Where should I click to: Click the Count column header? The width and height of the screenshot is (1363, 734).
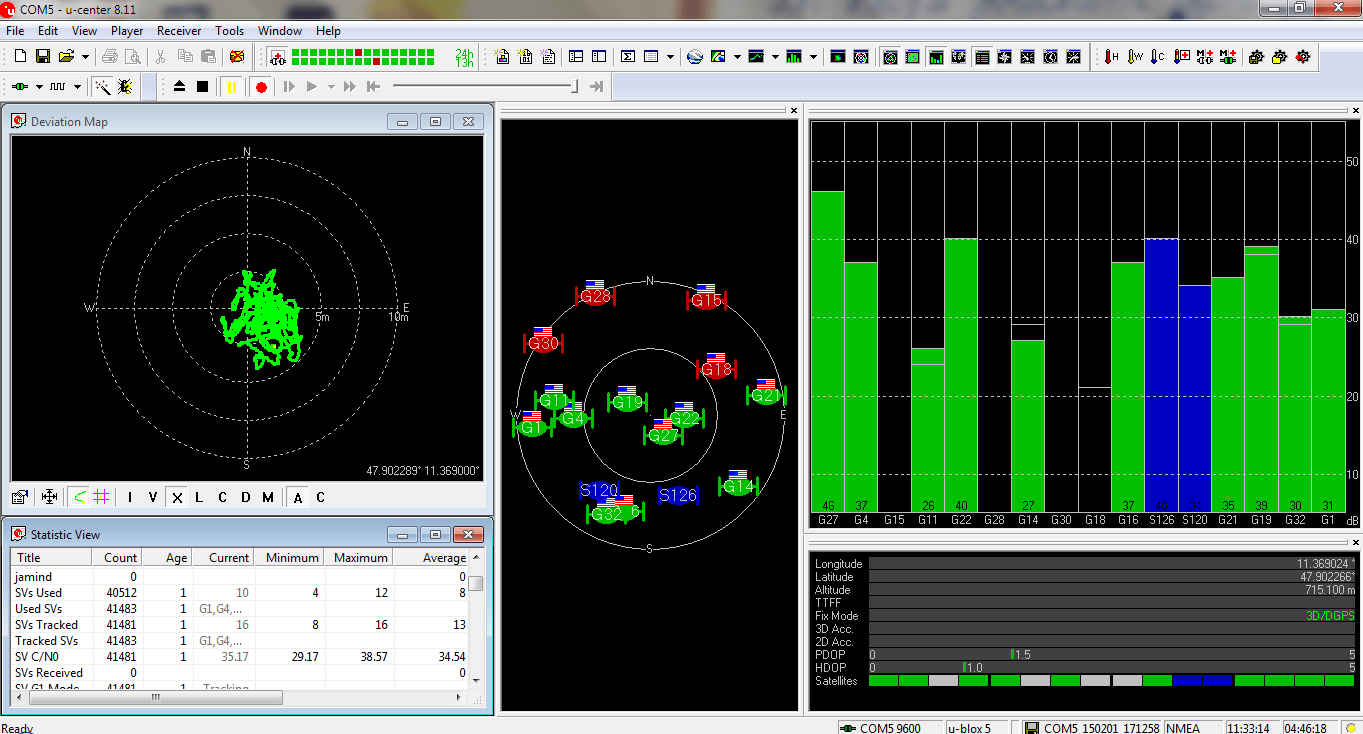click(x=120, y=558)
